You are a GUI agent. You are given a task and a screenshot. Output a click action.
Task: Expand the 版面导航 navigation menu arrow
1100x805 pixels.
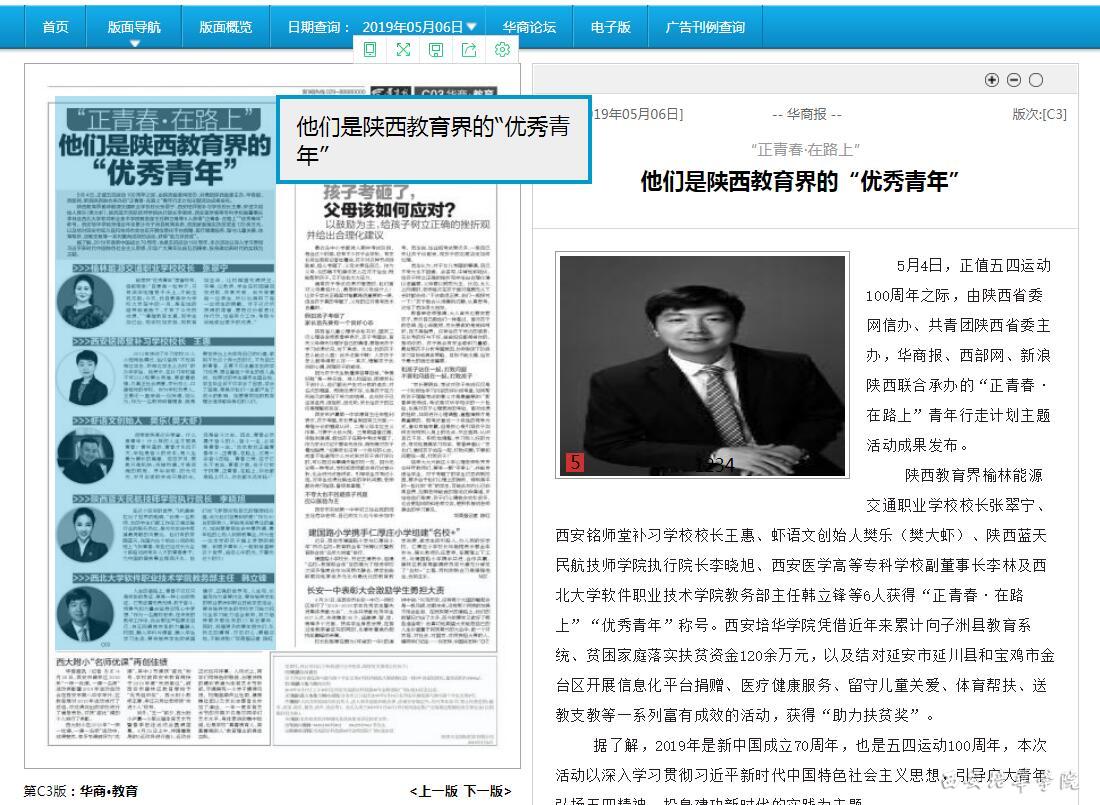point(135,43)
